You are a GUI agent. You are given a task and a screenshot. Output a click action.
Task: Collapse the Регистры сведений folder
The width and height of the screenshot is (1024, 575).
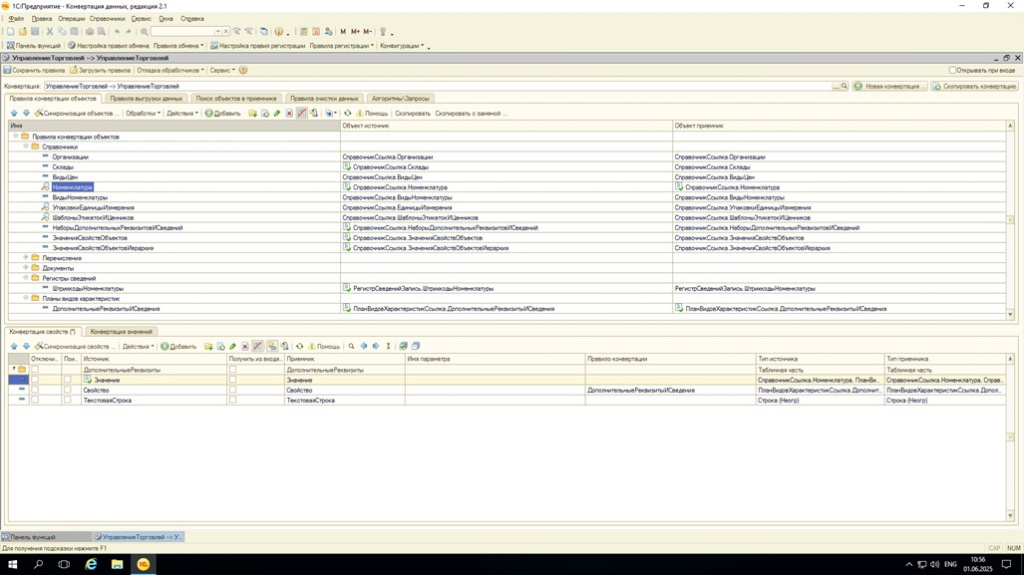click(x=26, y=278)
